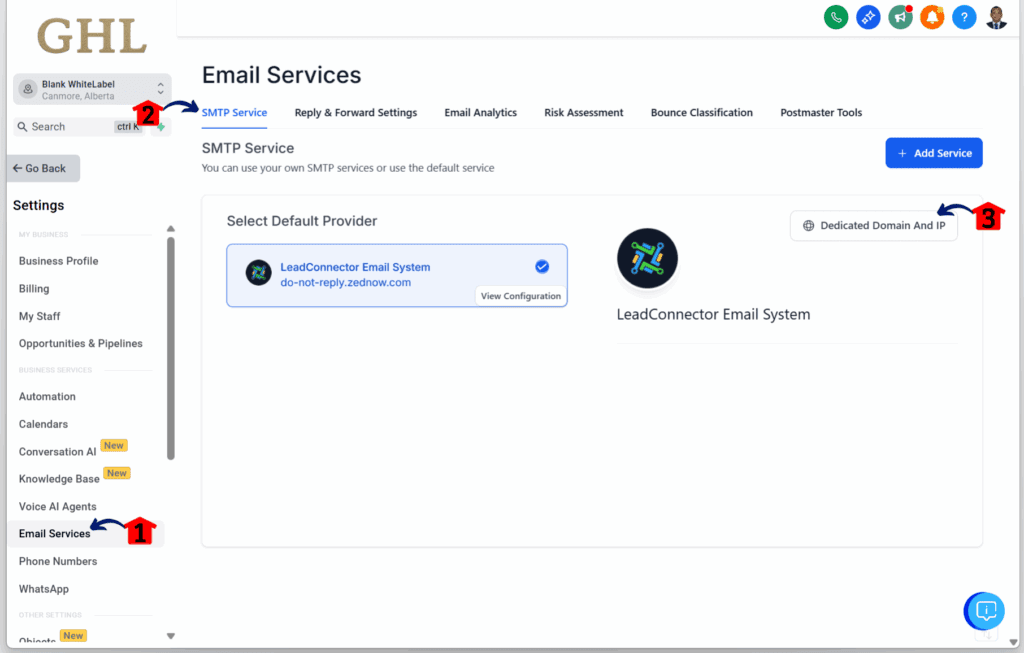Click the do-not-reply.zednow.com domain text
The image size is (1024, 653).
pyautogui.click(x=345, y=283)
